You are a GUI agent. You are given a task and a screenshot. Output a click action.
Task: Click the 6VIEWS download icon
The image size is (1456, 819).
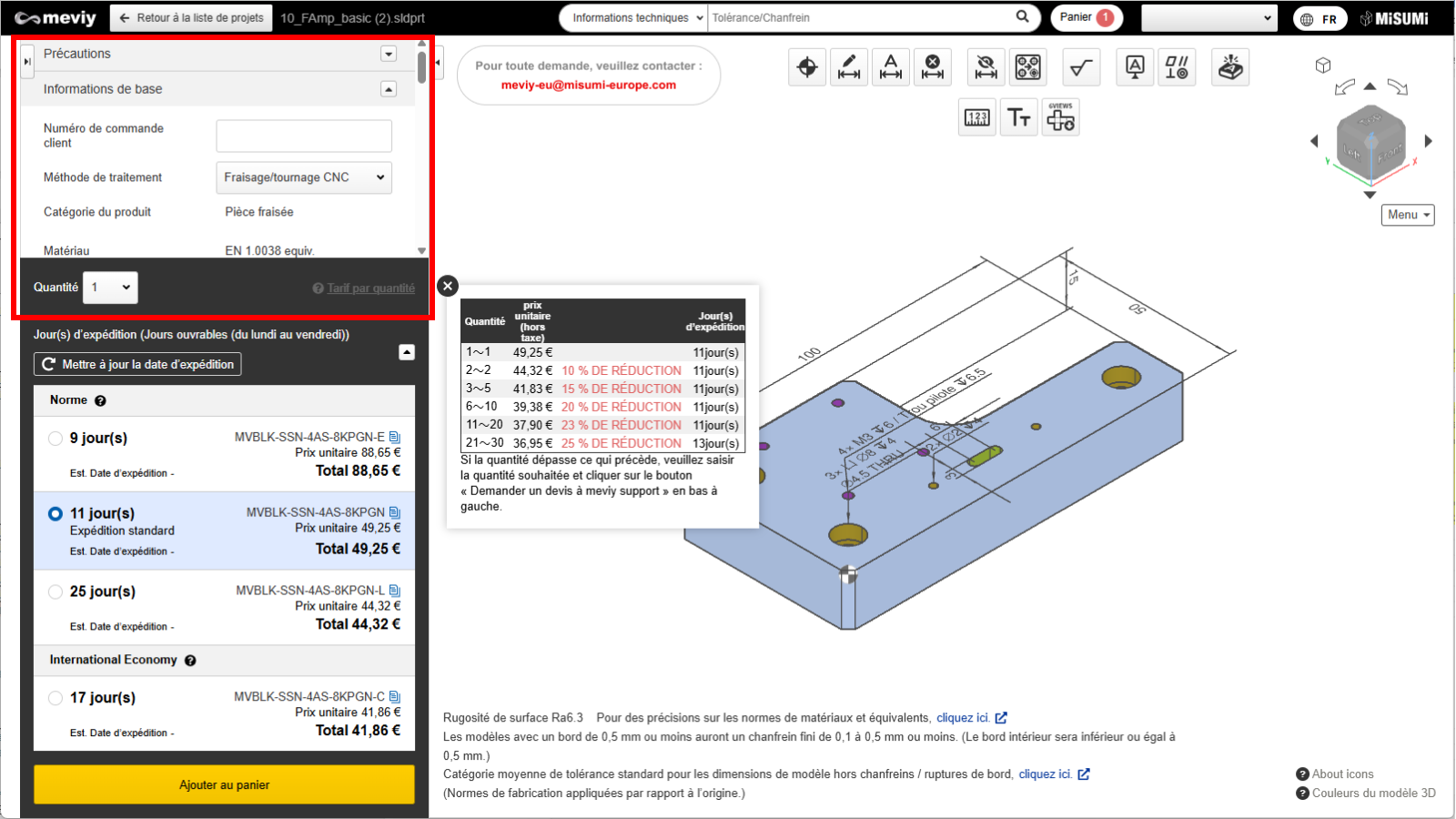pyautogui.click(x=1060, y=117)
